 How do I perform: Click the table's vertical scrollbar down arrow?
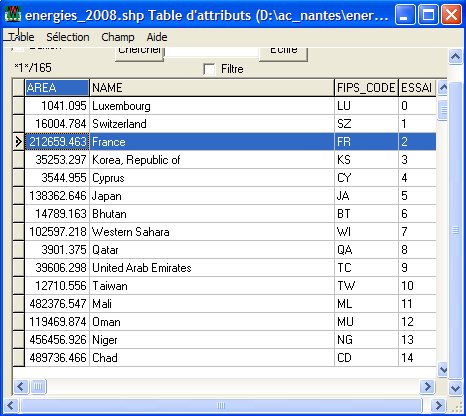click(x=443, y=369)
